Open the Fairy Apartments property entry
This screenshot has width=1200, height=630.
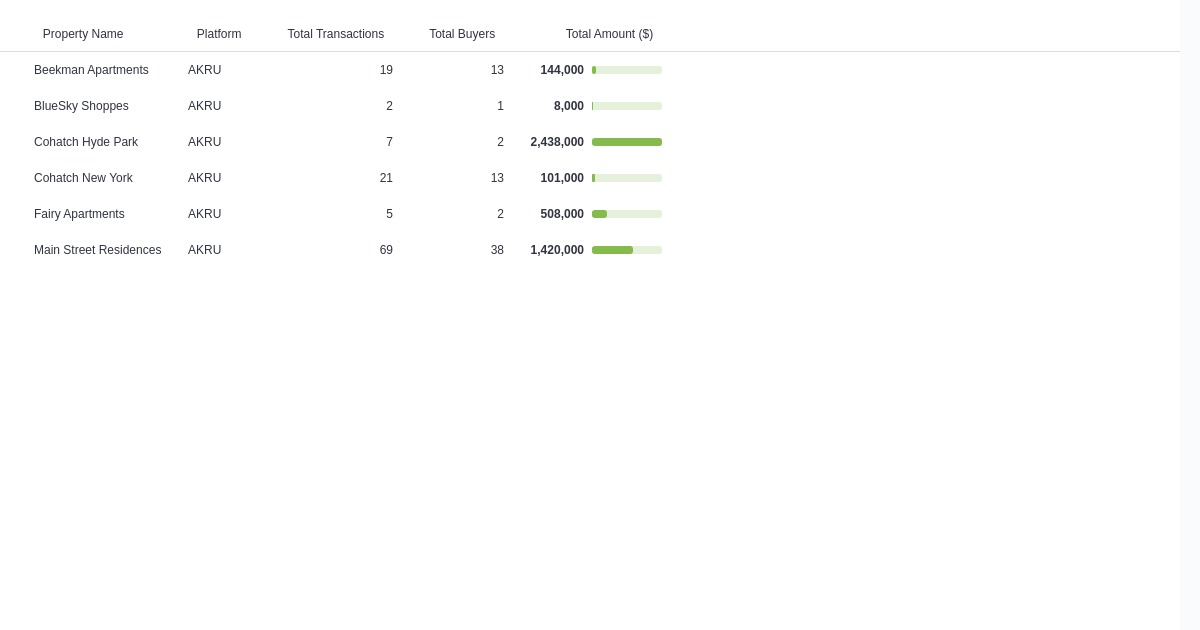pos(79,214)
